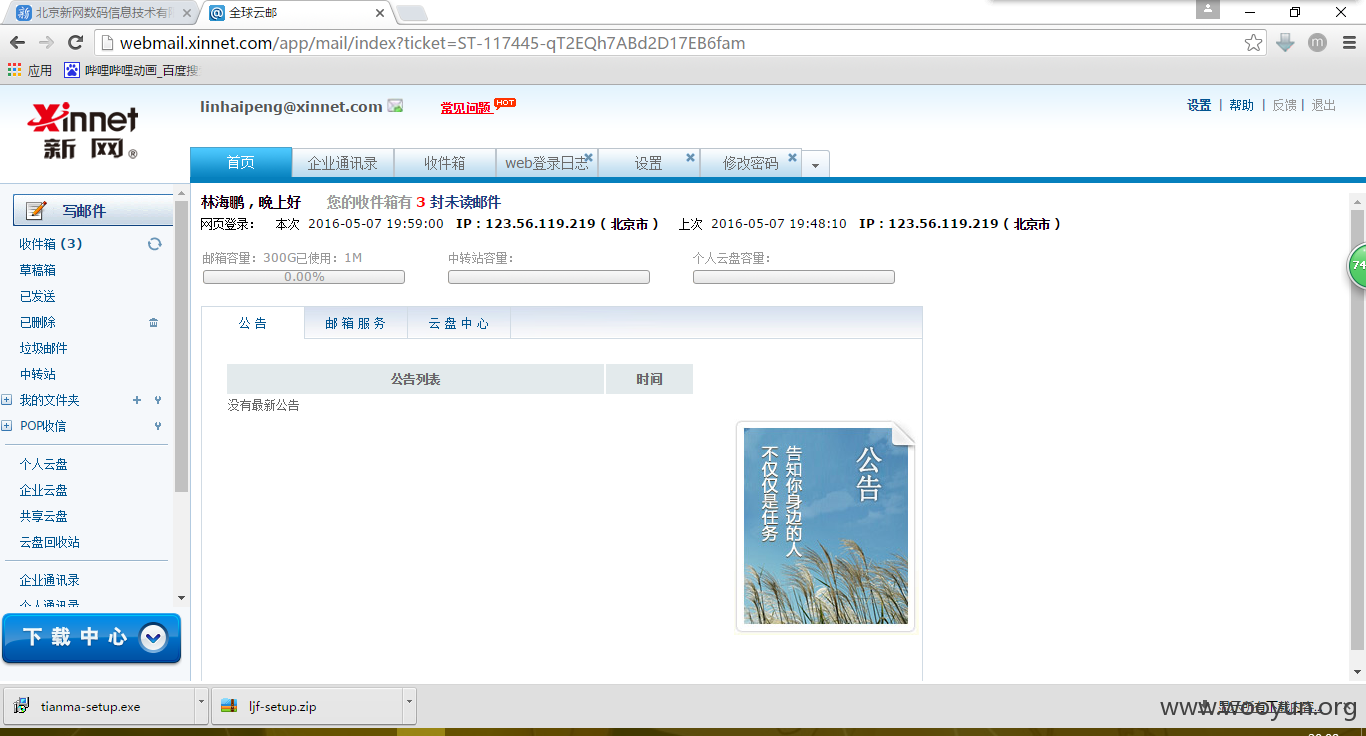Click the Xinnet 新网 logo
This screenshot has width=1366, height=736.
tap(83, 132)
